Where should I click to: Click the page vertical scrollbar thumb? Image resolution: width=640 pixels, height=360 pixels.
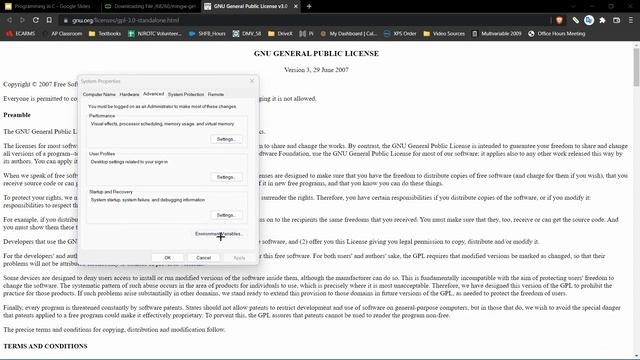tap(636, 67)
